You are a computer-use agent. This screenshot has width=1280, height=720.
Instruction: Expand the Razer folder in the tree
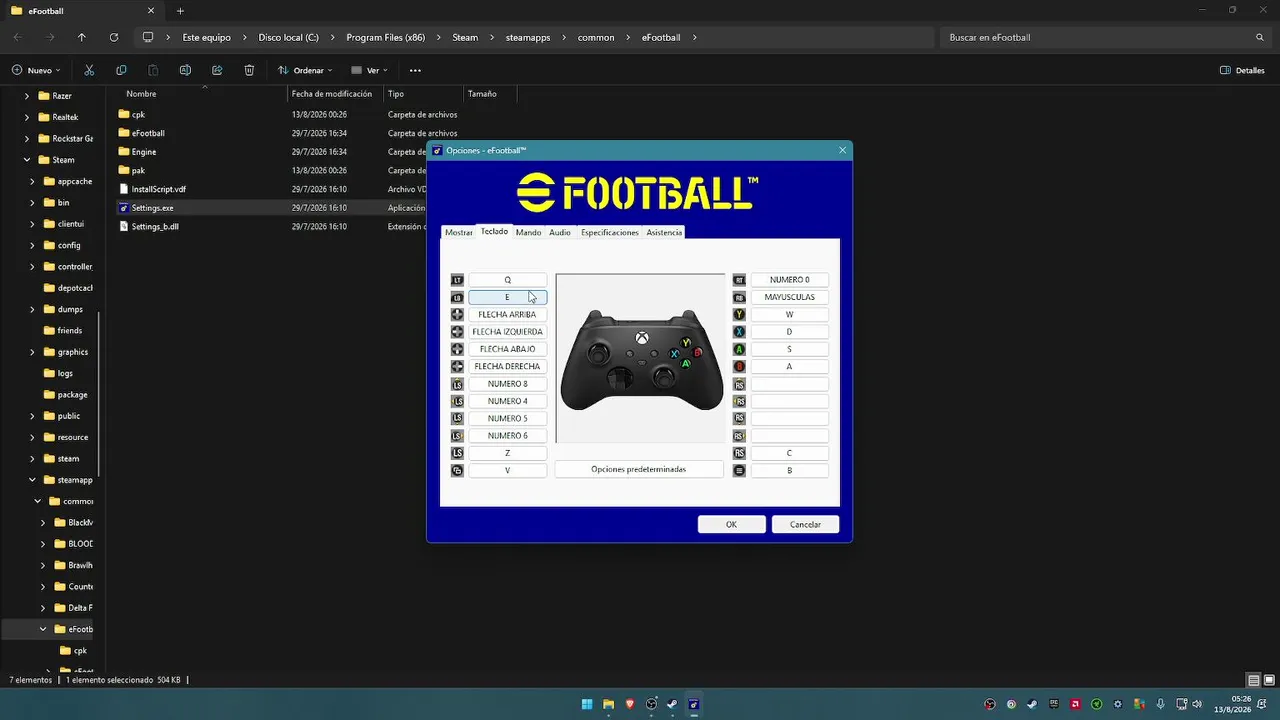tap(27, 96)
